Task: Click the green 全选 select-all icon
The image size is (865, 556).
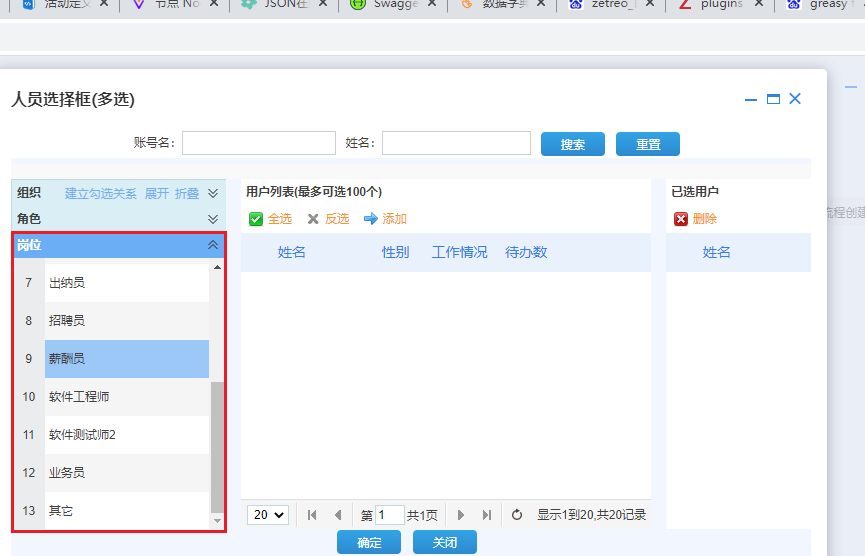Action: coord(256,219)
